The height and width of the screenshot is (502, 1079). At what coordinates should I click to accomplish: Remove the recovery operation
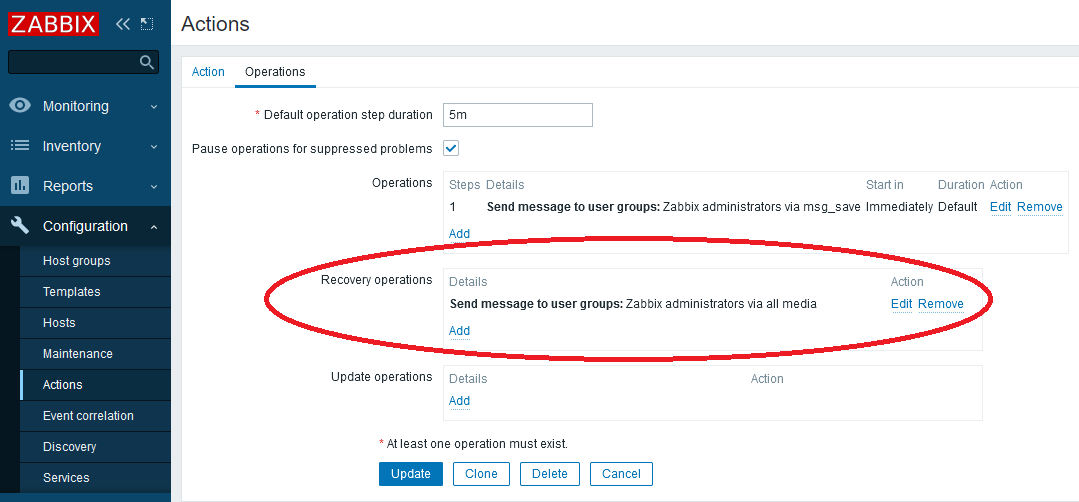(x=940, y=304)
